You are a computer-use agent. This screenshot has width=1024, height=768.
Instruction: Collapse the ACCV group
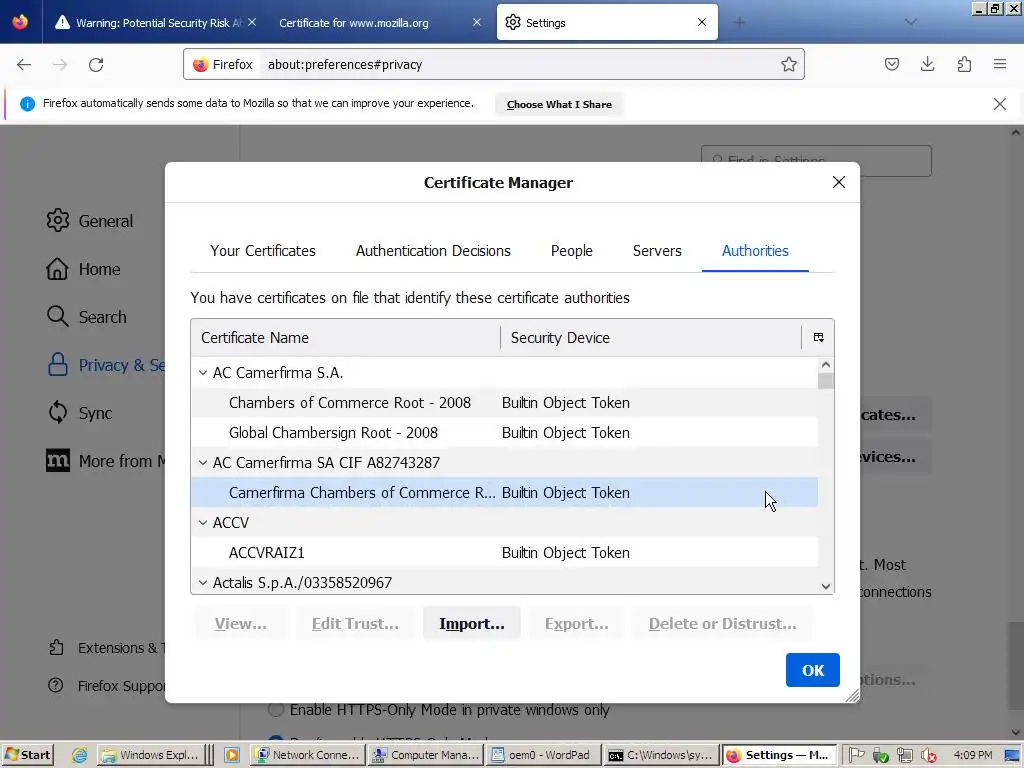[x=202, y=523]
